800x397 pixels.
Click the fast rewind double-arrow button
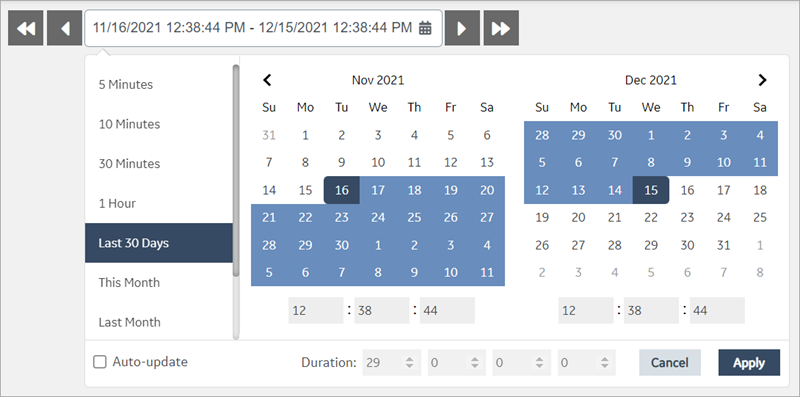click(x=26, y=29)
